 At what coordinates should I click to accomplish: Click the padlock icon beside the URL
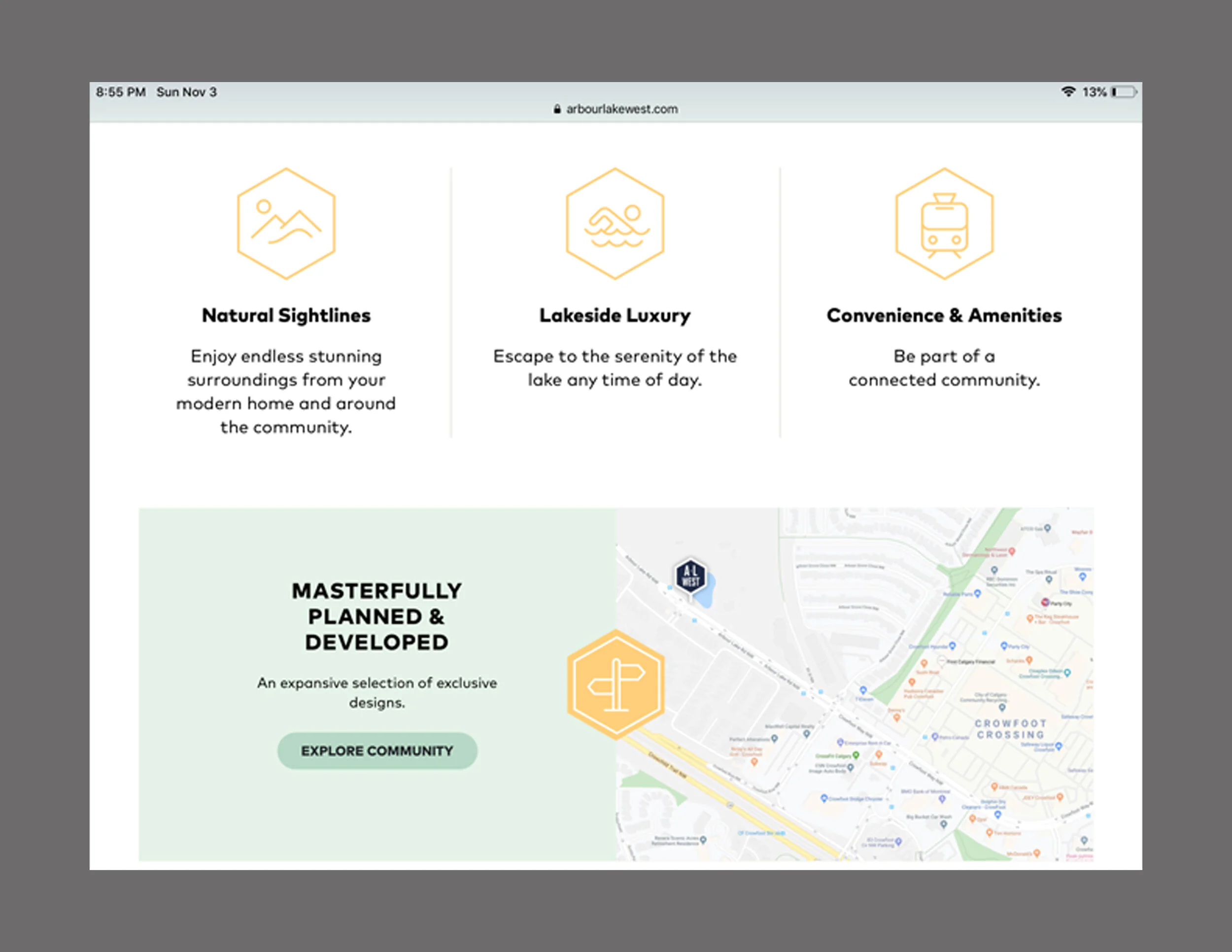(557, 109)
